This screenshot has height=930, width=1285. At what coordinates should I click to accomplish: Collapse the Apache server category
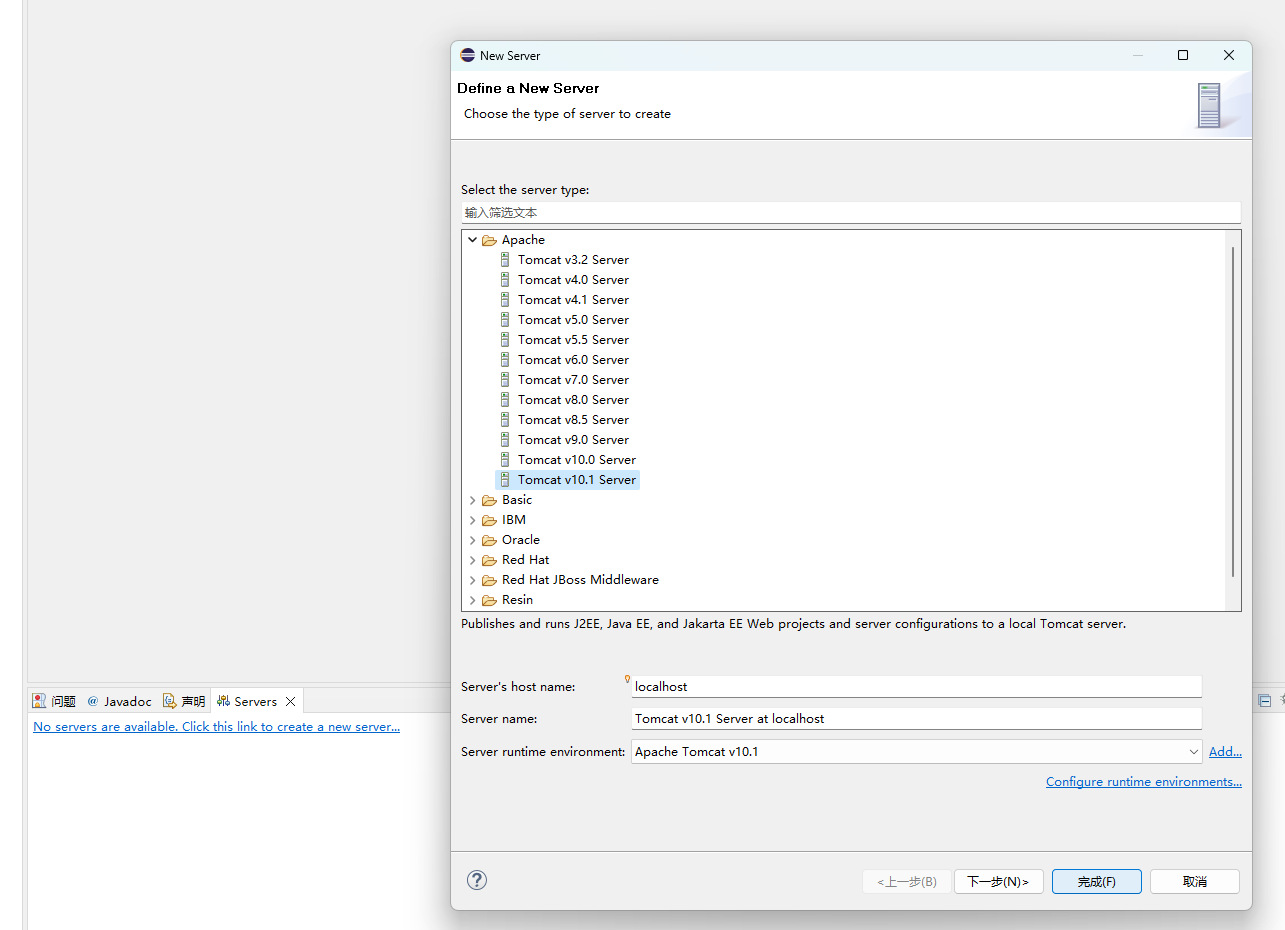click(x=473, y=240)
